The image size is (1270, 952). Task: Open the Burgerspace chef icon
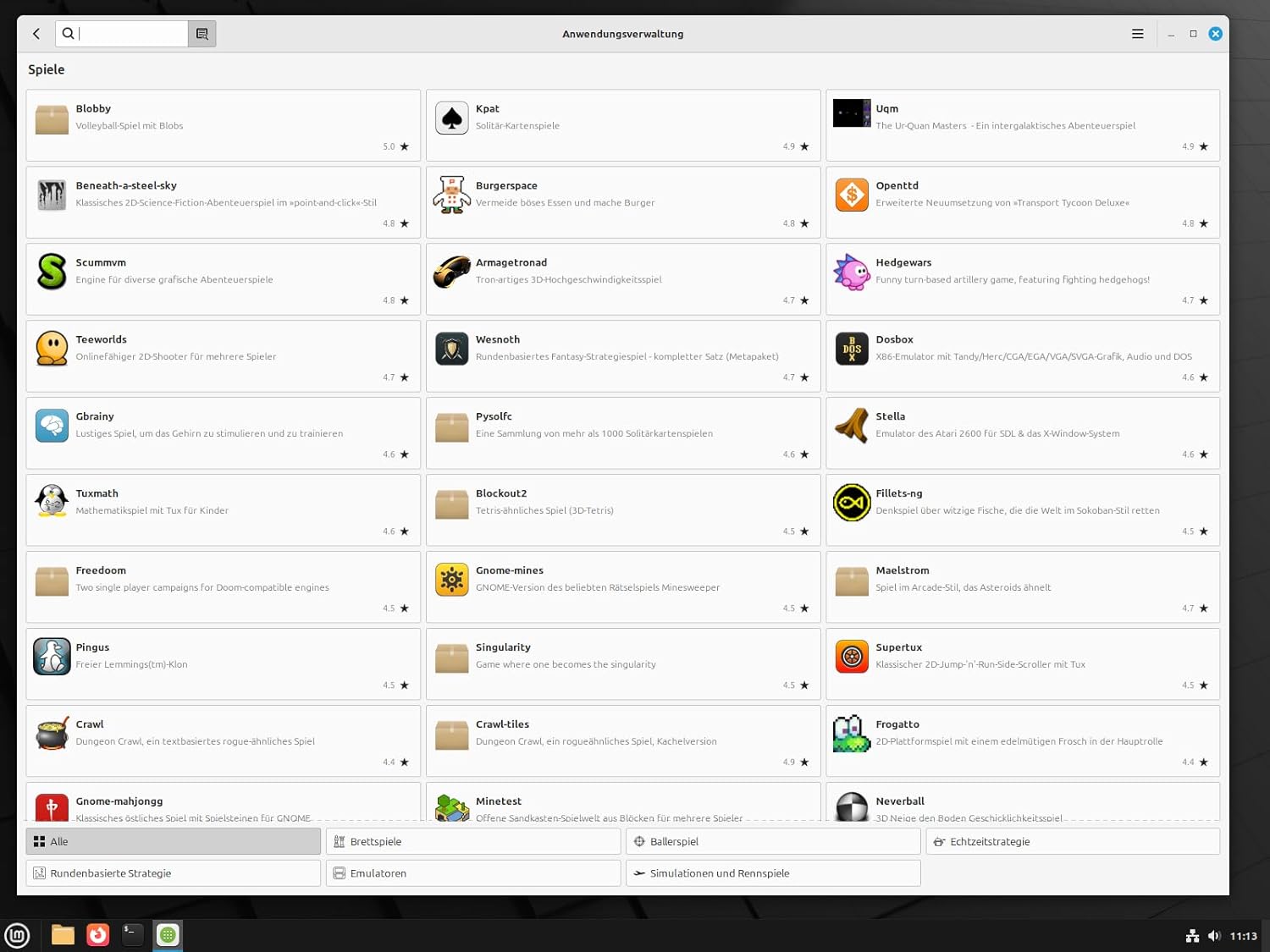point(452,195)
